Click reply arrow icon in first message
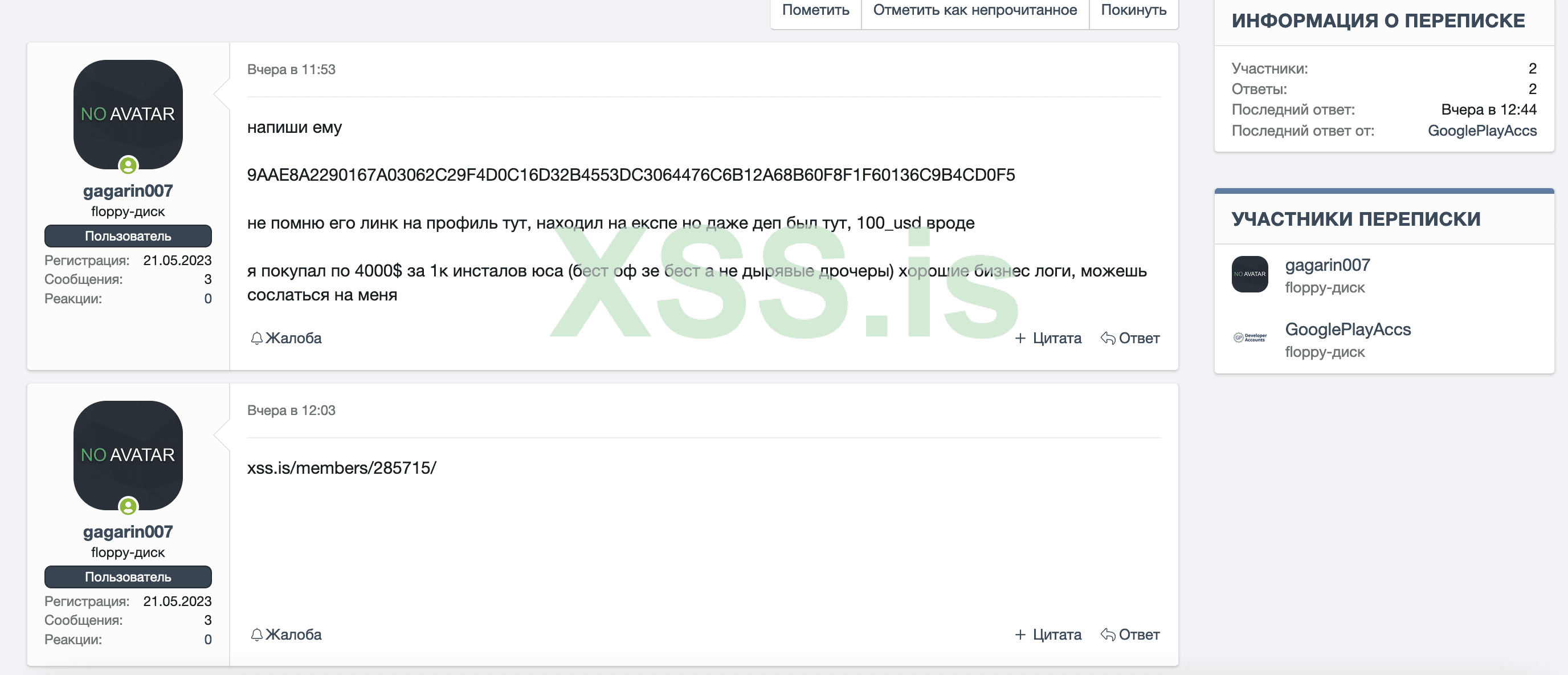 [x=1107, y=338]
